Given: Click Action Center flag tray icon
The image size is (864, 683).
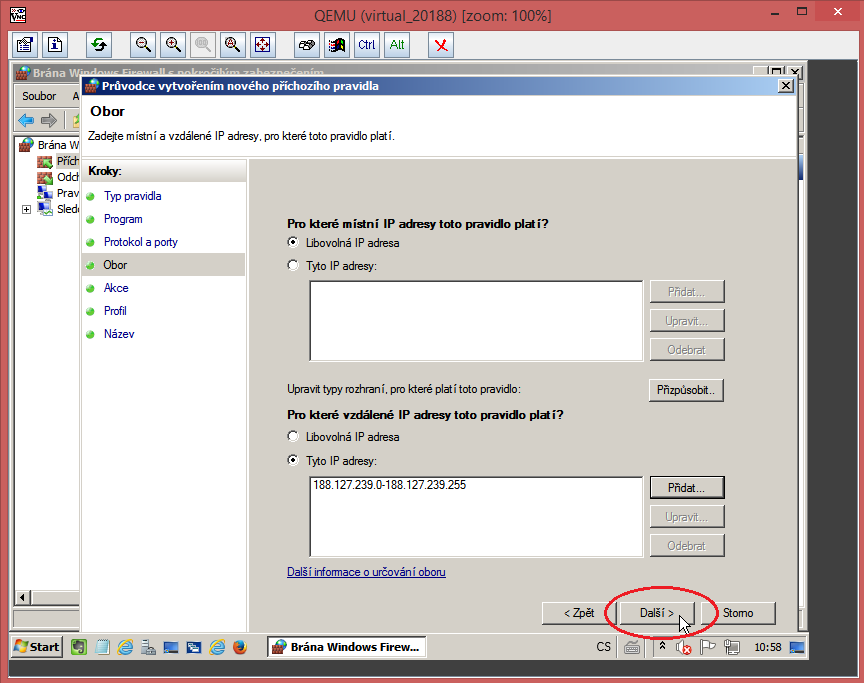Looking at the screenshot, I should pos(707,647).
